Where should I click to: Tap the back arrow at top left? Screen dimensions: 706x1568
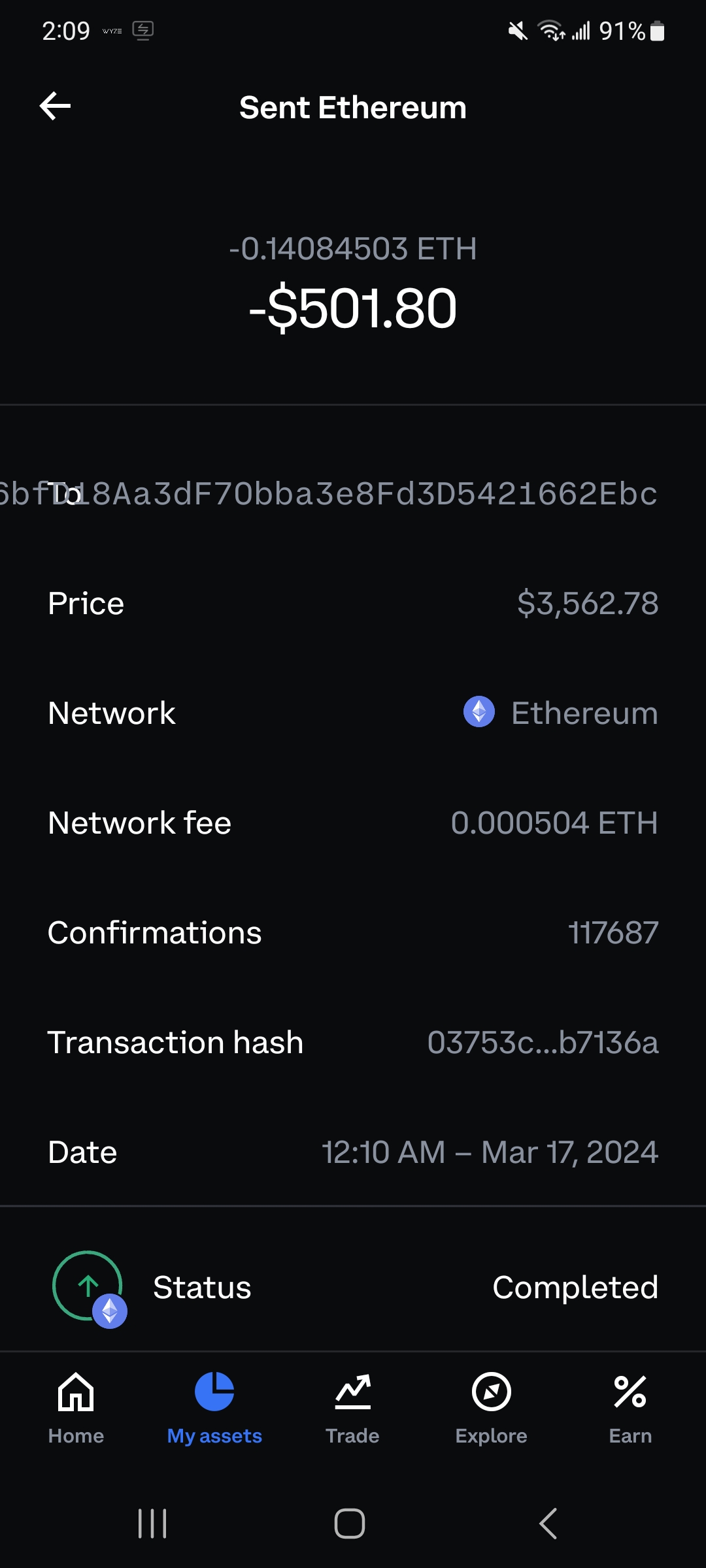pos(55,106)
